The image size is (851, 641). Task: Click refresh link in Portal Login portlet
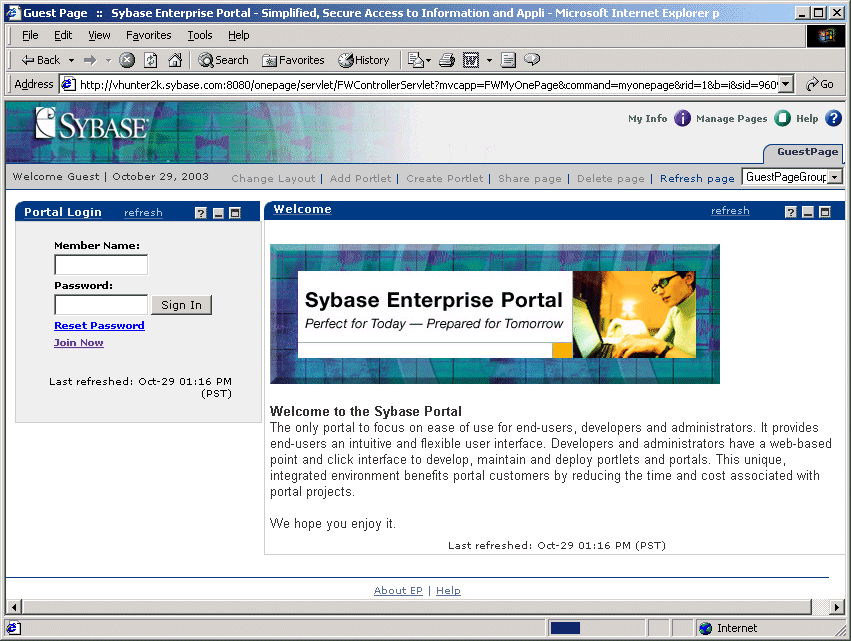(x=143, y=213)
